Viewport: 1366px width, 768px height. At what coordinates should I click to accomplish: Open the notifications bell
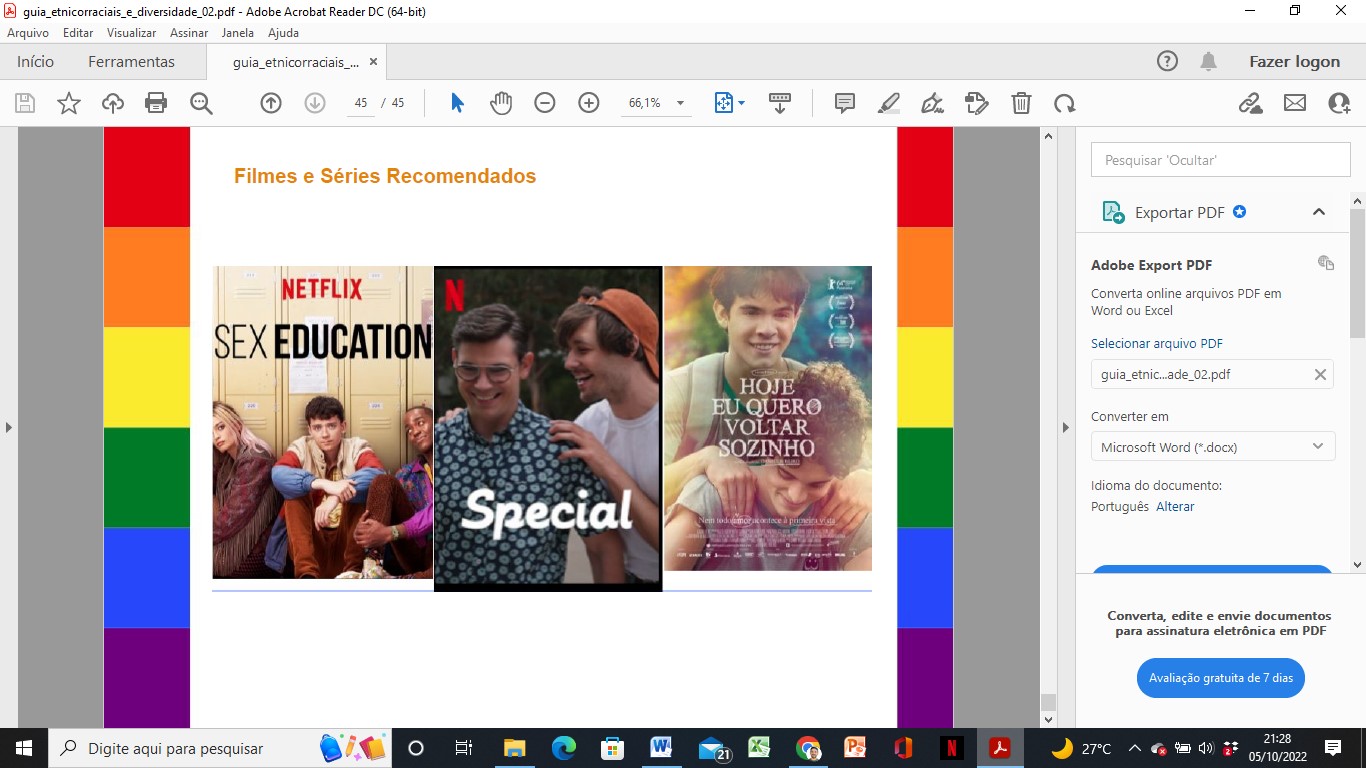click(1208, 62)
